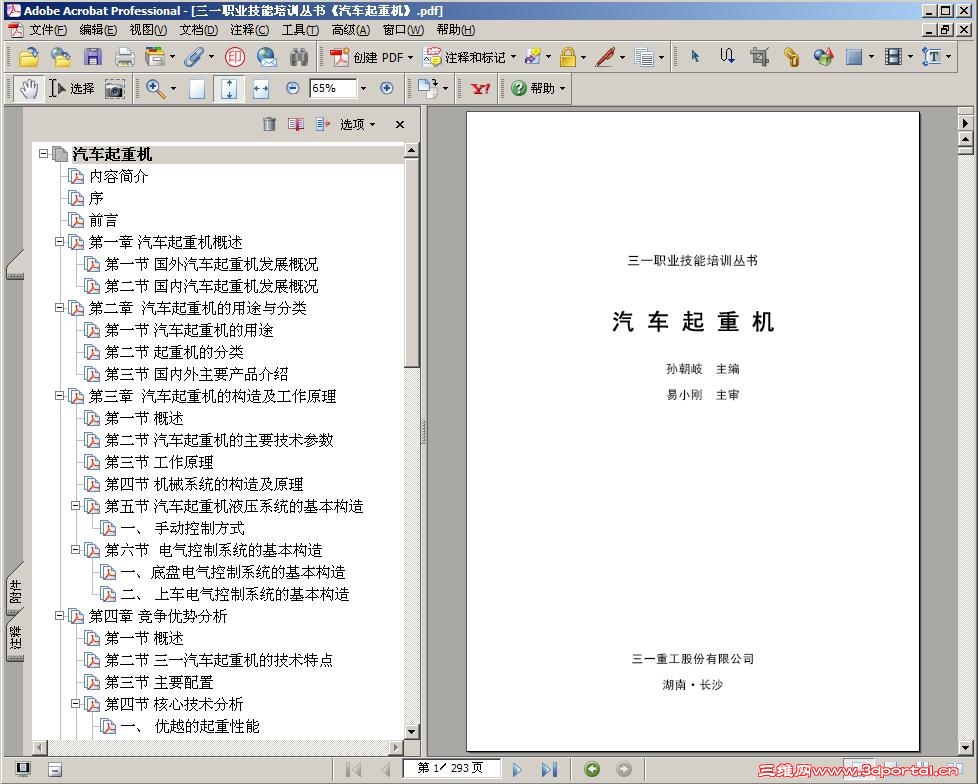Switch to the 附件 side tab
This screenshot has width=978, height=784.
point(15,592)
